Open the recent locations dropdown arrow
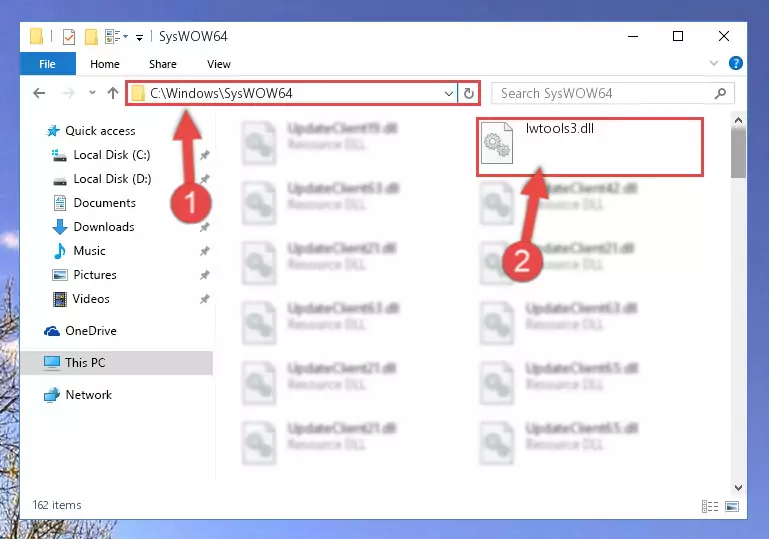Viewport: 769px width, 539px height. 92,93
